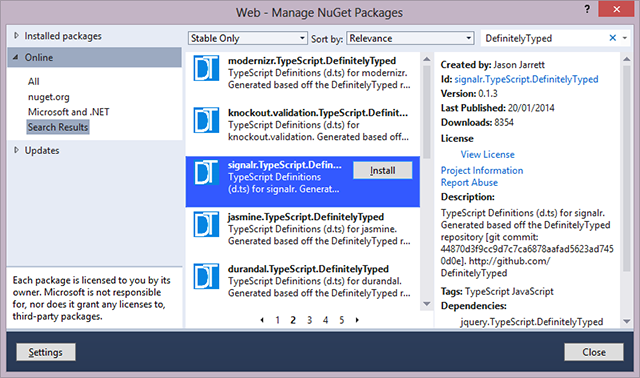Open the search box history dropdown arrow
The height and width of the screenshot is (378, 640).
click(x=624, y=38)
